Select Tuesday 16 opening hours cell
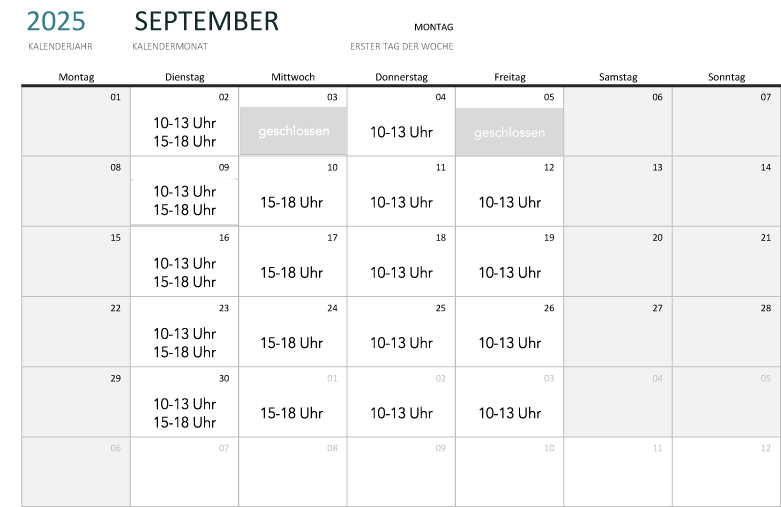Viewport: 781px width, 507px height. point(185,273)
